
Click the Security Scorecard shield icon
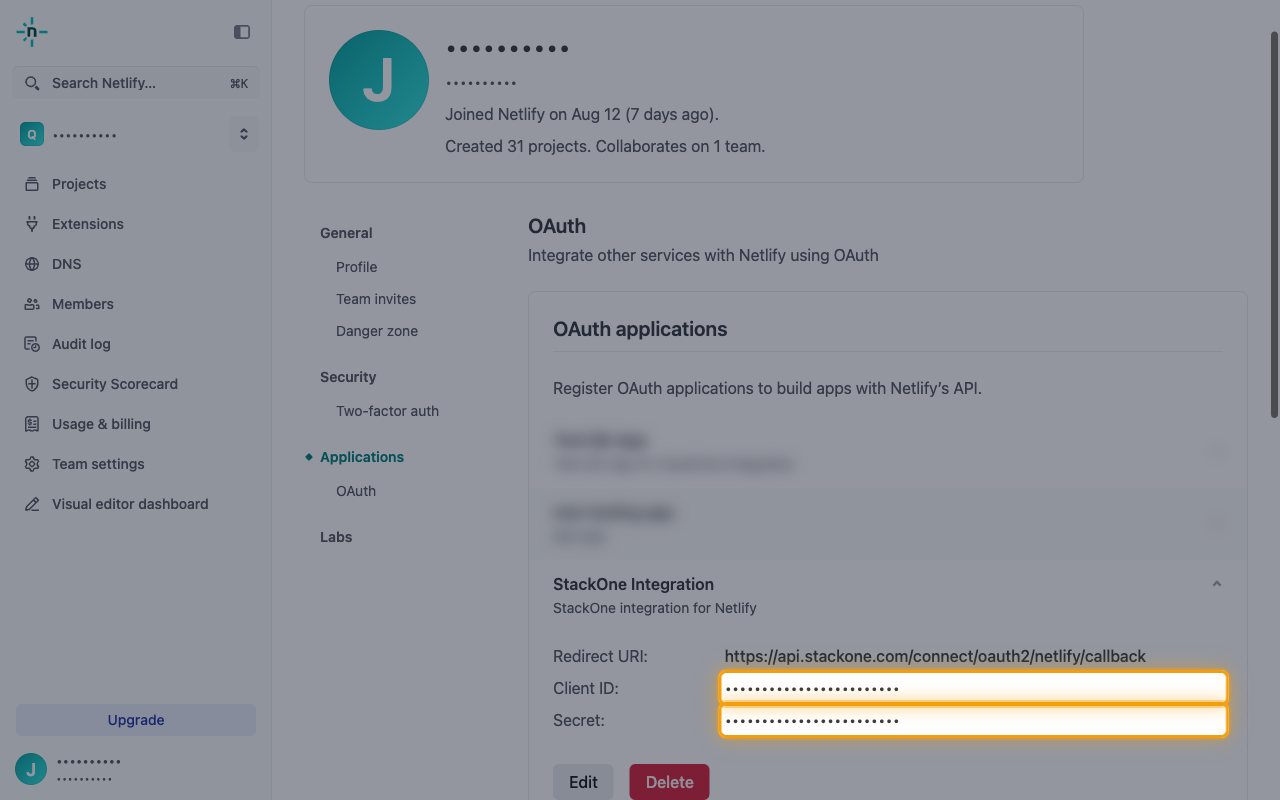click(x=32, y=384)
